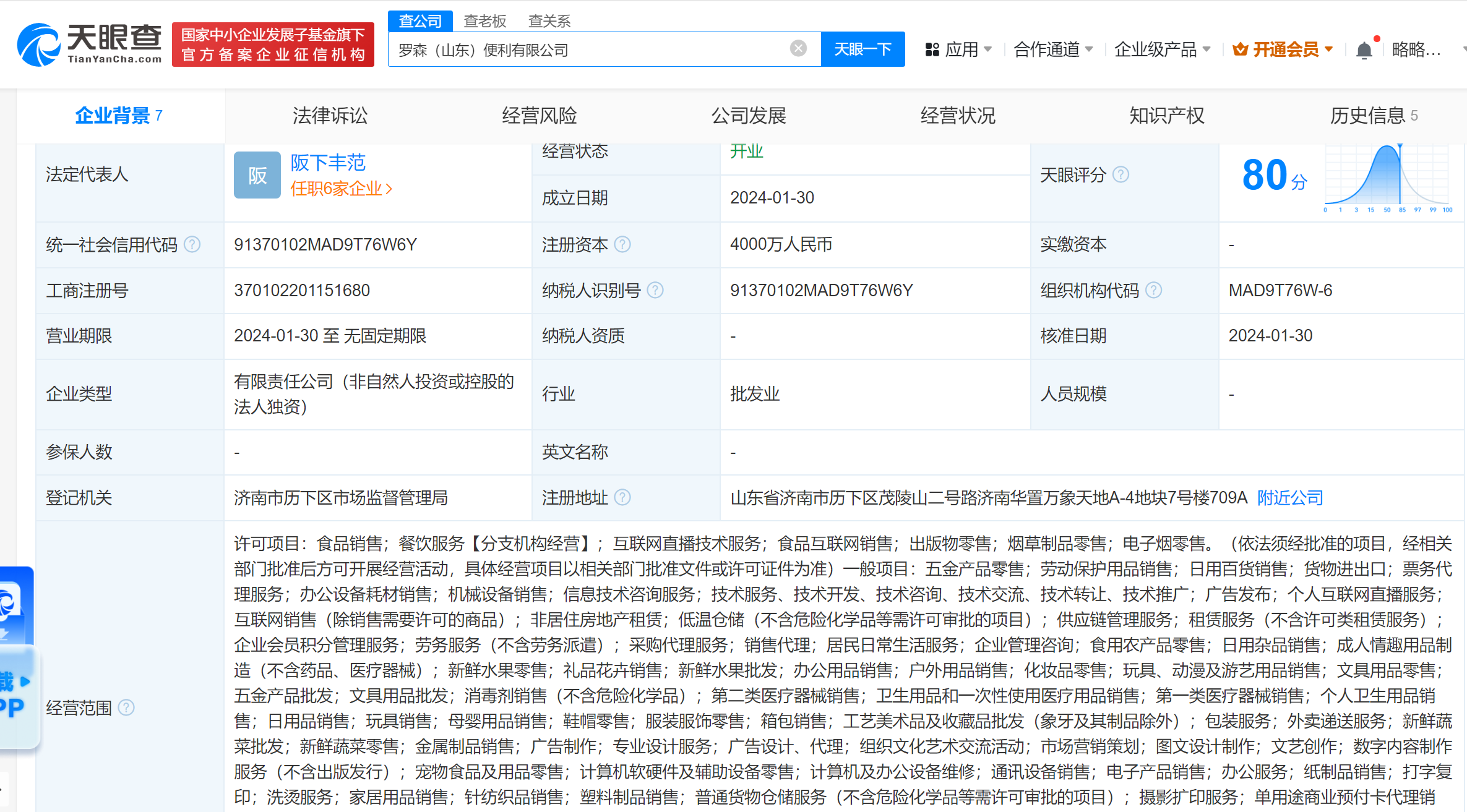Show help for 注册地址
This screenshot has width=1467, height=812.
(622, 497)
